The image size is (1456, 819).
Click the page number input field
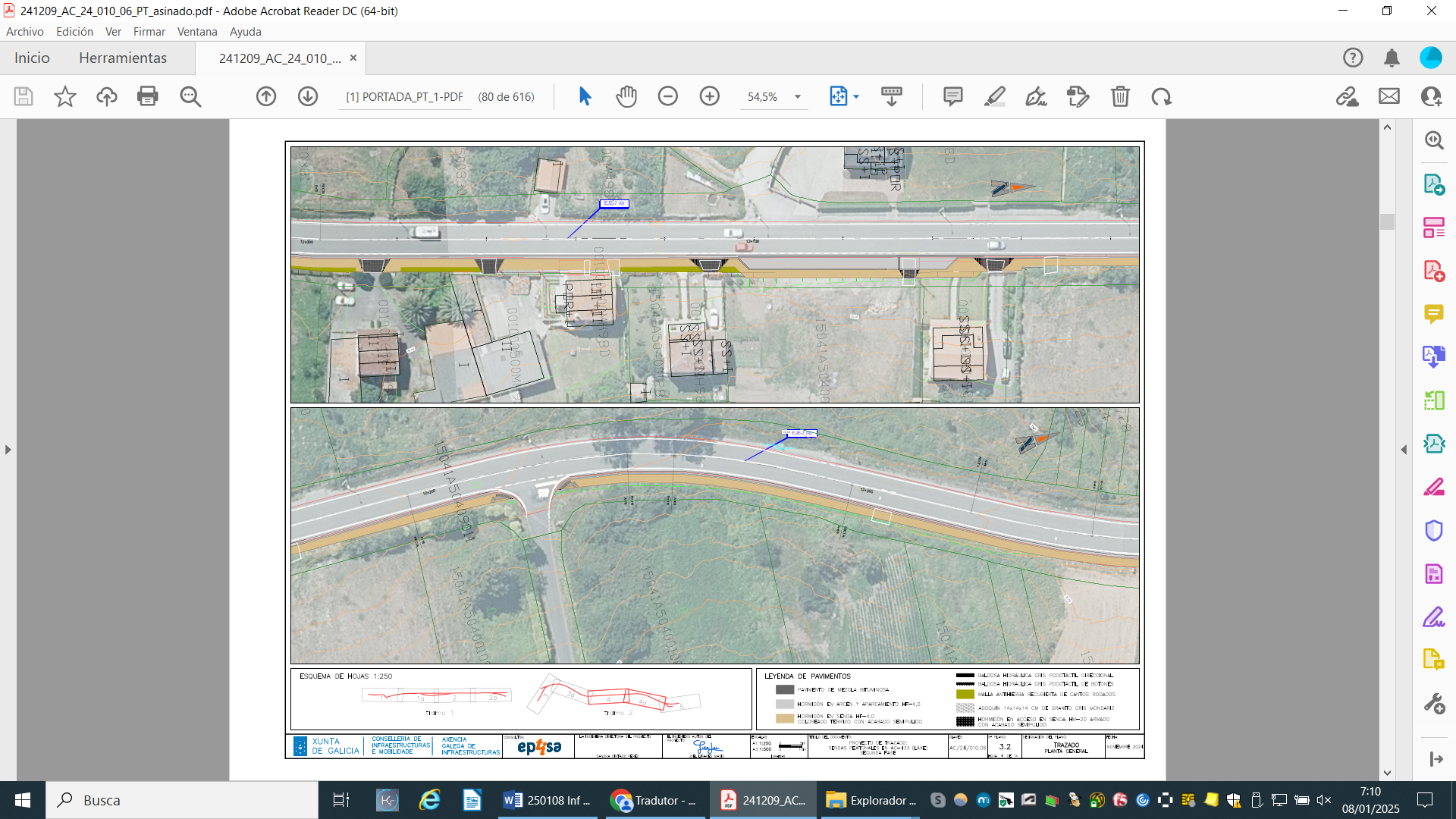pos(404,96)
